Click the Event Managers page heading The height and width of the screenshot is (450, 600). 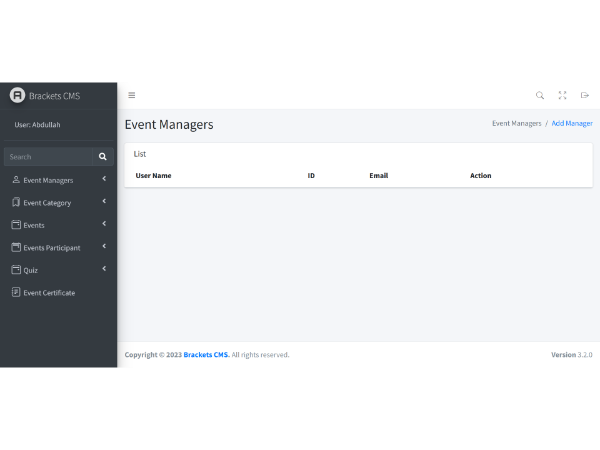169,125
